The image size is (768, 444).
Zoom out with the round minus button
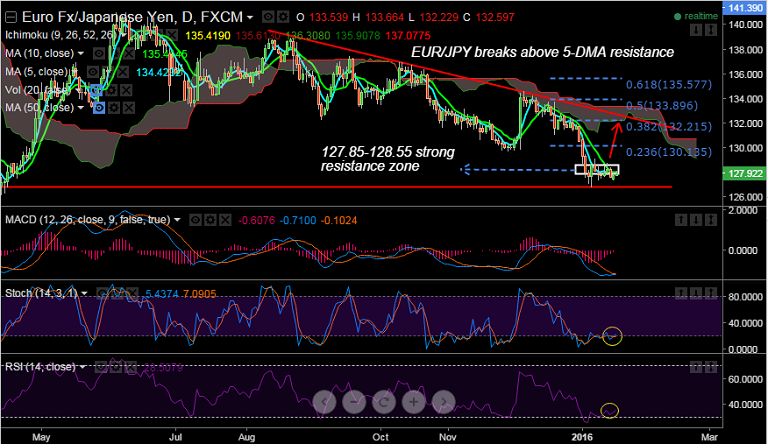click(354, 402)
